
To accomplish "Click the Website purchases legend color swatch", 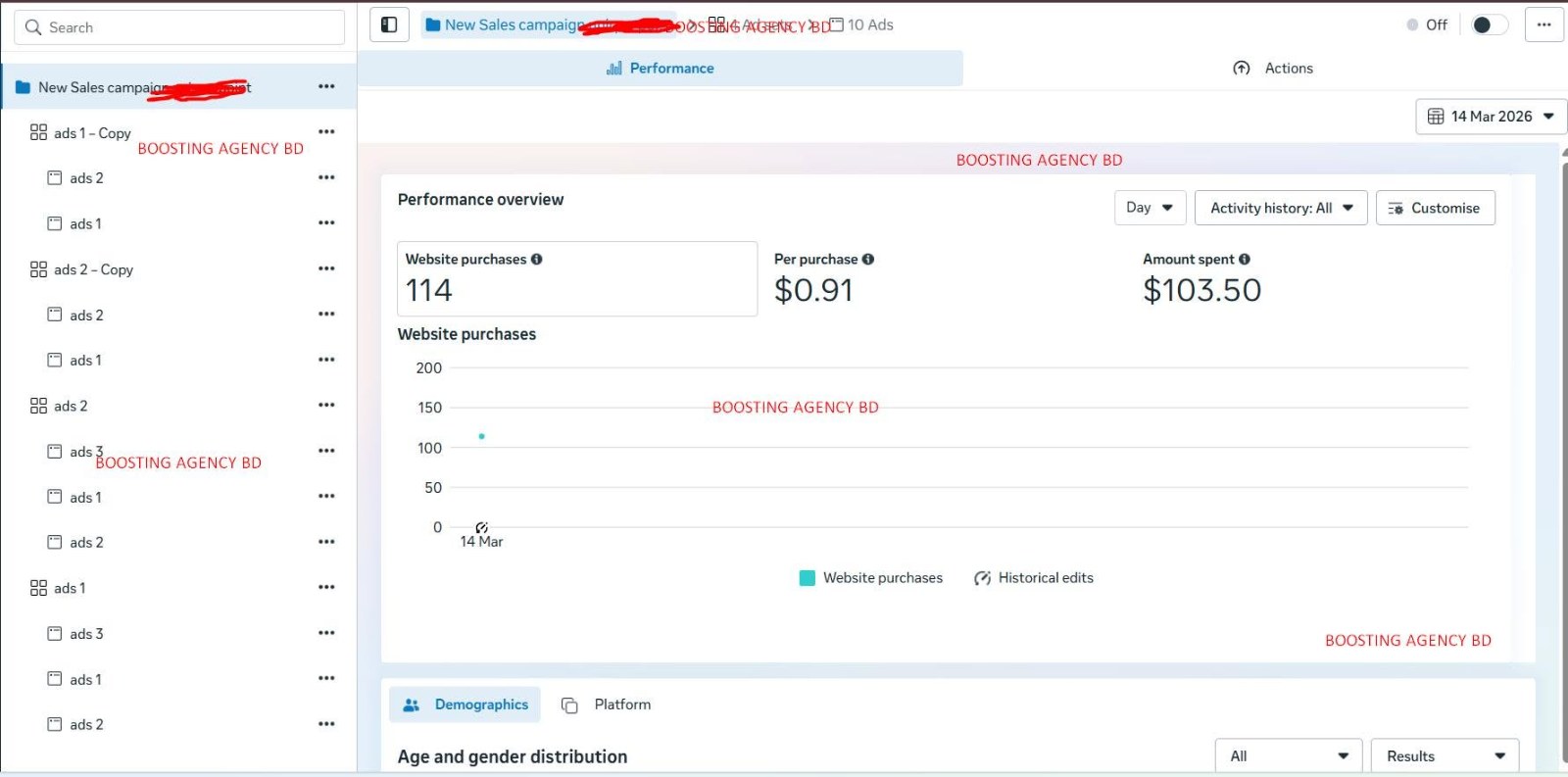I will pos(808,578).
